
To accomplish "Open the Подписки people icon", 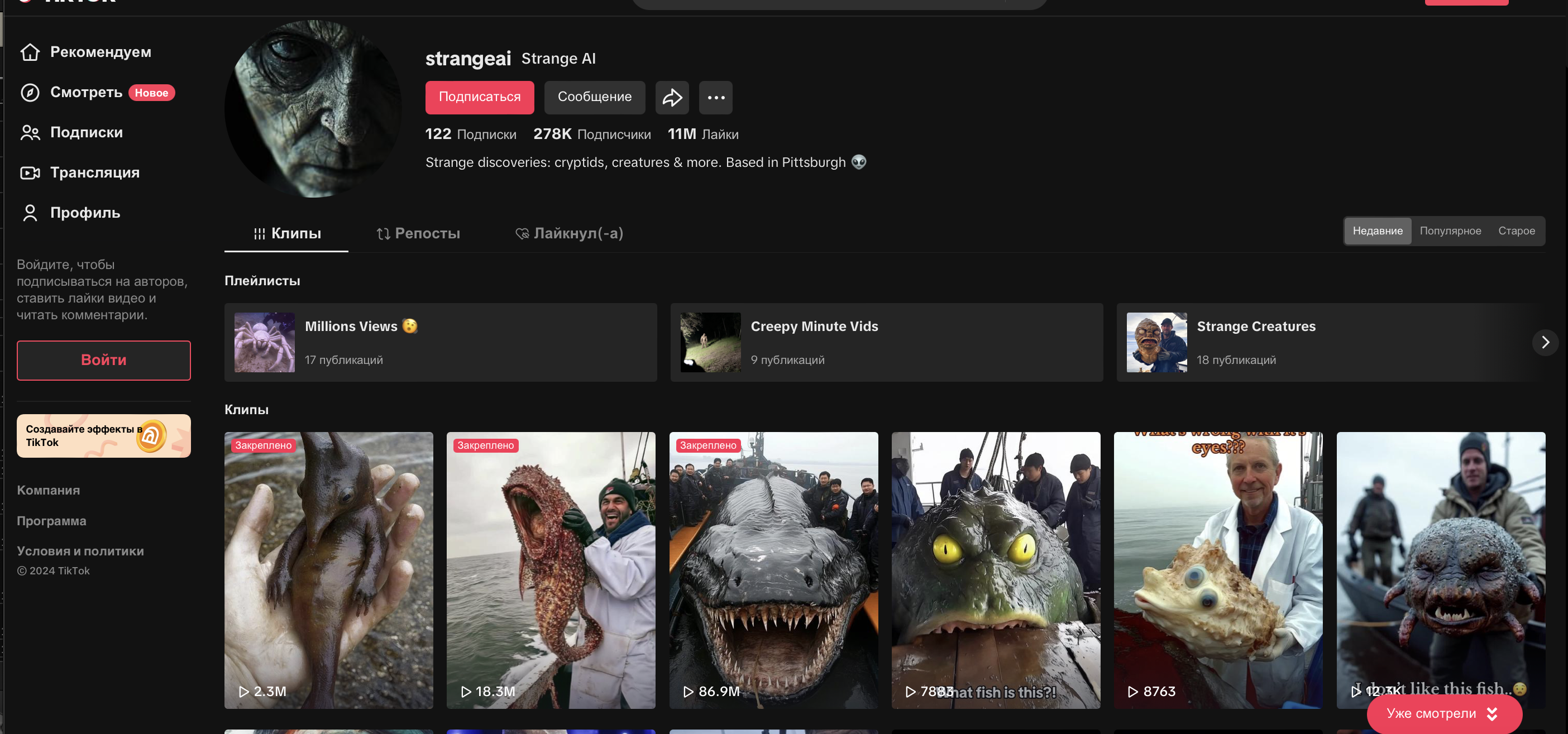I will (30, 133).
